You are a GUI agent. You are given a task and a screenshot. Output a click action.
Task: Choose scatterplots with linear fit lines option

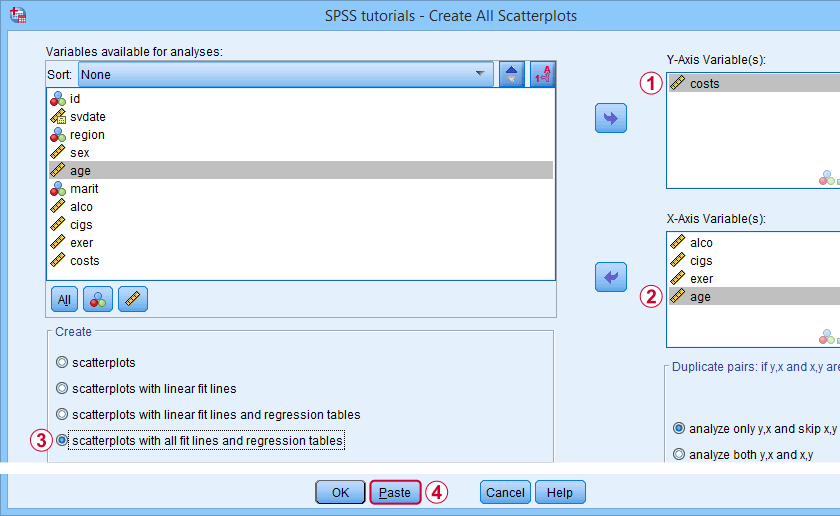click(x=62, y=388)
